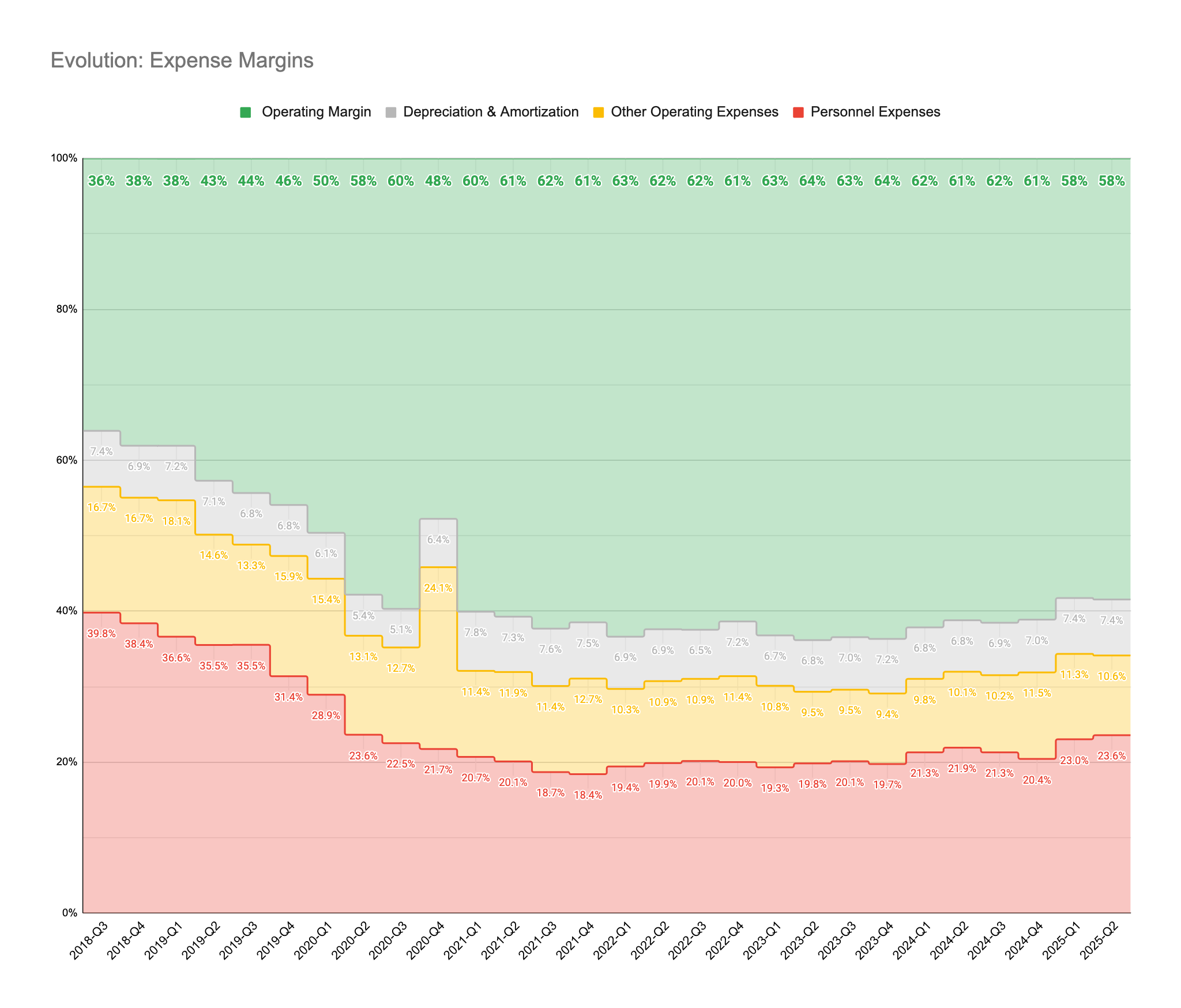
Task: Click the red Personnel Expenses legend swatch
Action: pyautogui.click(x=798, y=112)
